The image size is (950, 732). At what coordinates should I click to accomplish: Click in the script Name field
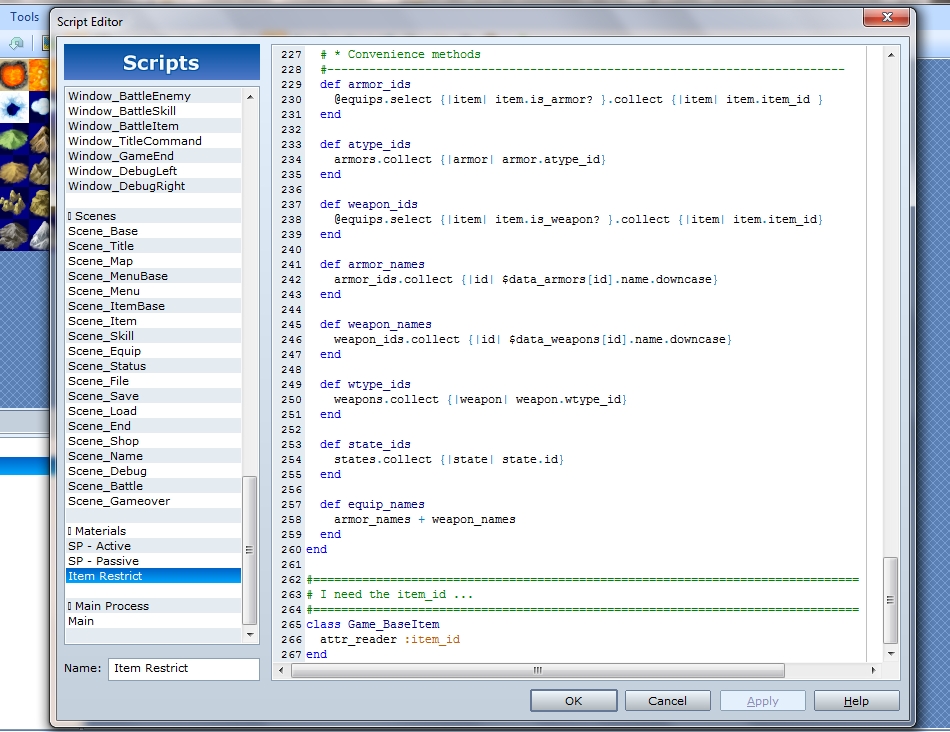pyautogui.click(x=183, y=668)
